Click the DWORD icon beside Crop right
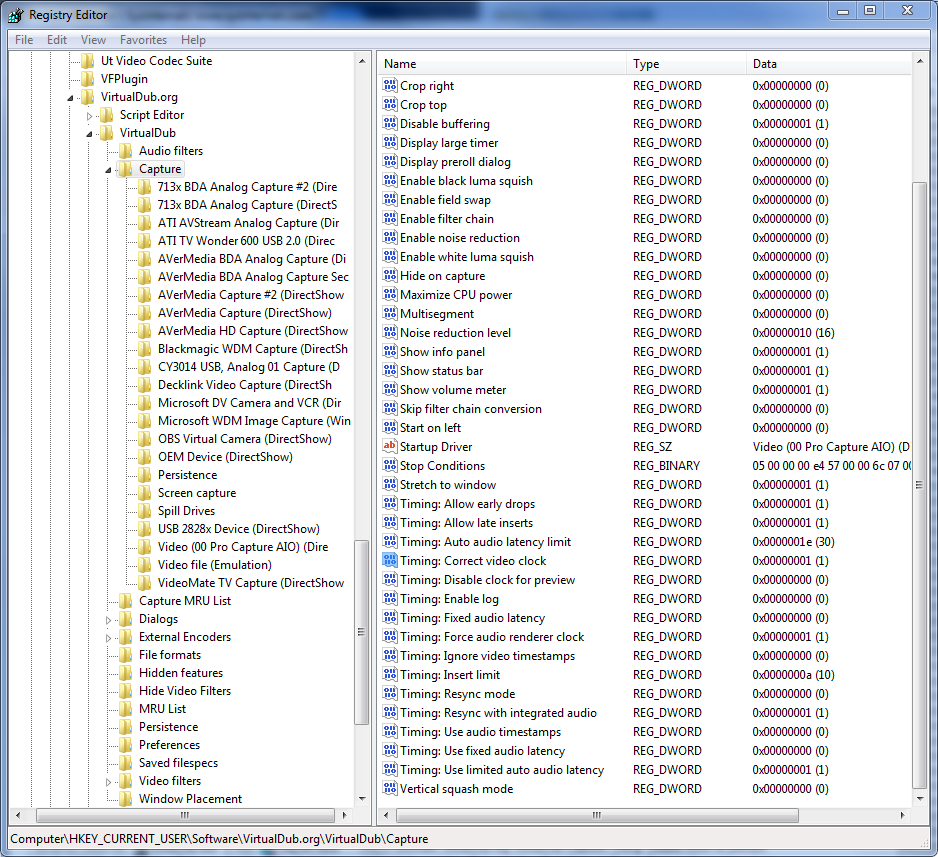938x857 pixels. point(389,86)
